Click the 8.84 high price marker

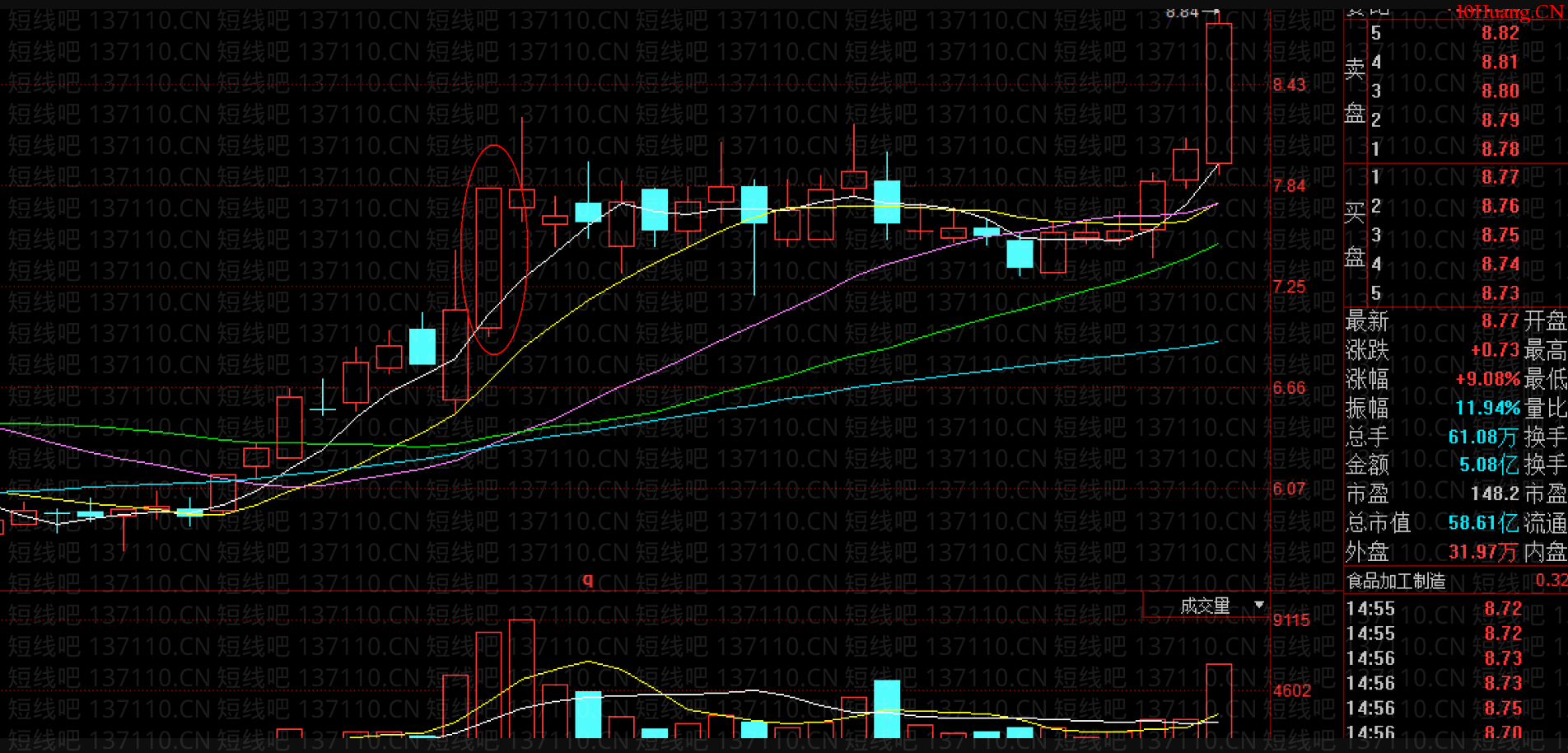(1182, 12)
